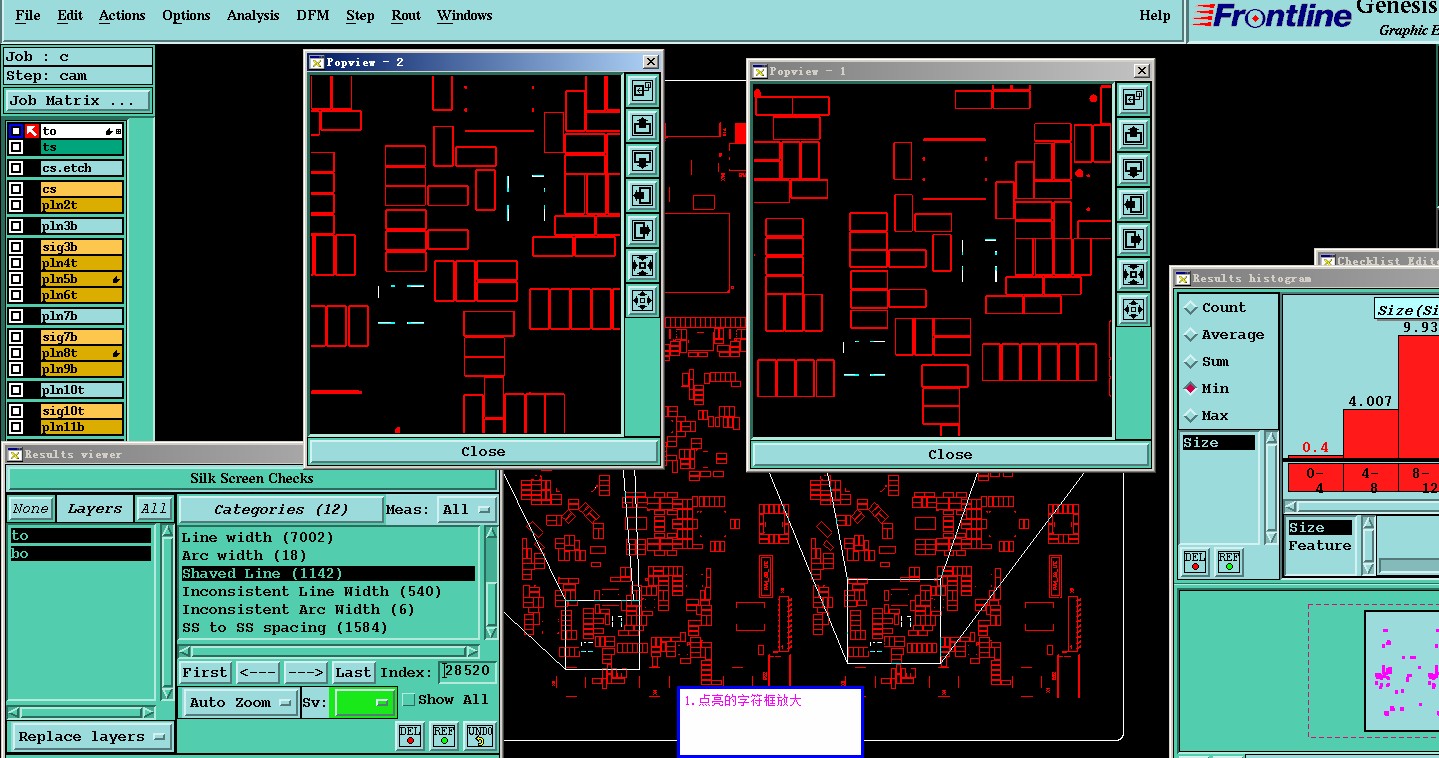
Task: Open the Auto Zoom dropdown
Action: [240, 702]
